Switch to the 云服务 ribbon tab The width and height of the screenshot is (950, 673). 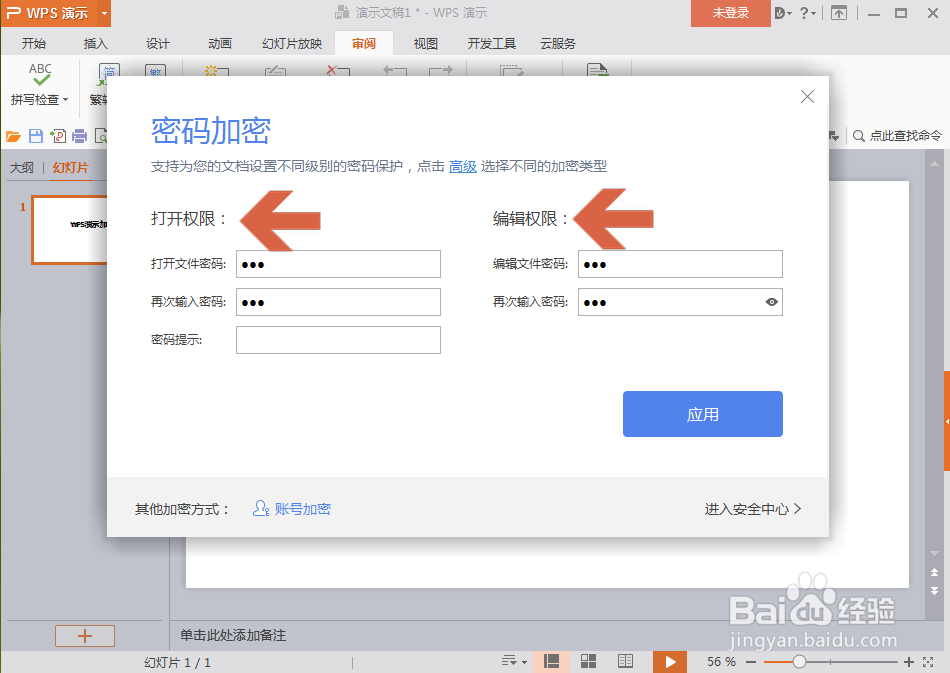click(x=557, y=43)
